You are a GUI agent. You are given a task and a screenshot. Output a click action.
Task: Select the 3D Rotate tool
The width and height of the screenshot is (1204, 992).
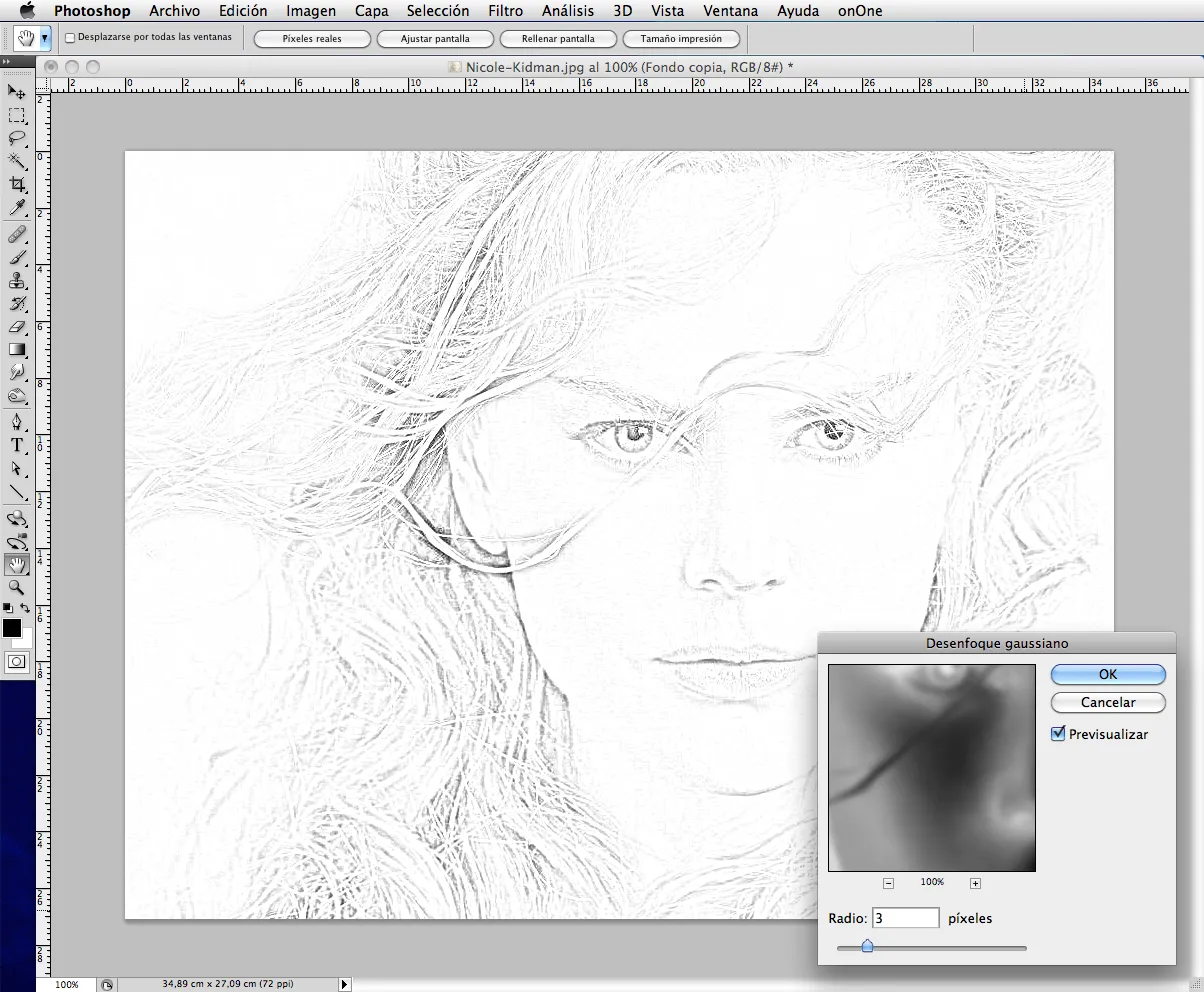coord(17,518)
